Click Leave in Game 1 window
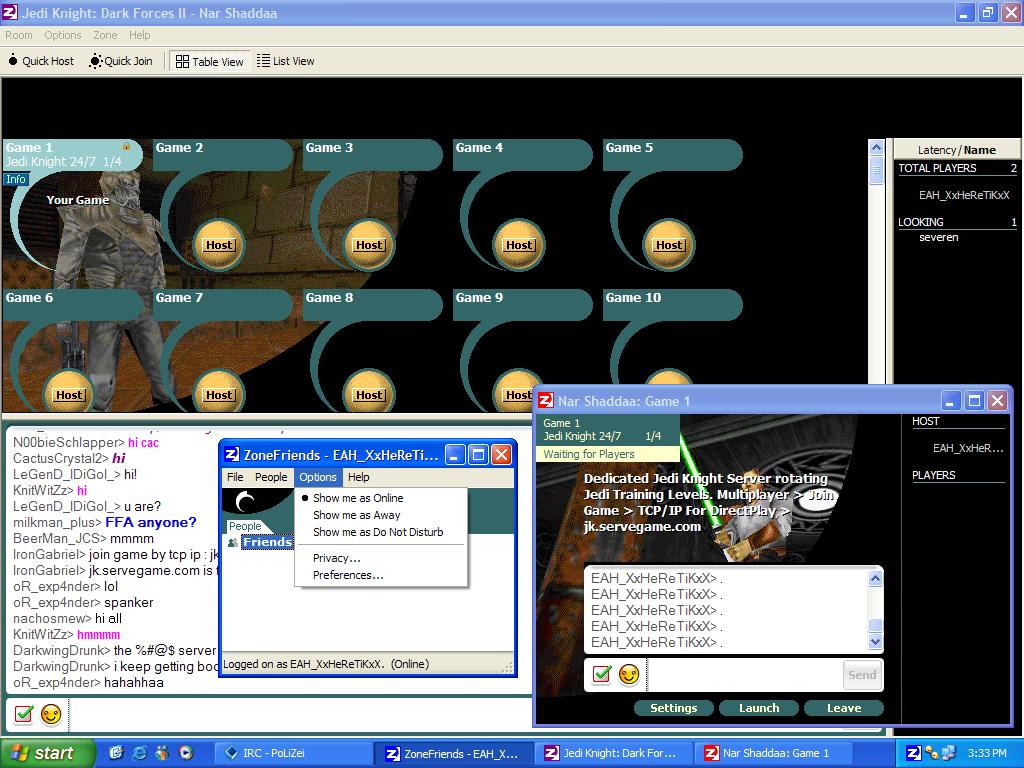 click(x=844, y=708)
